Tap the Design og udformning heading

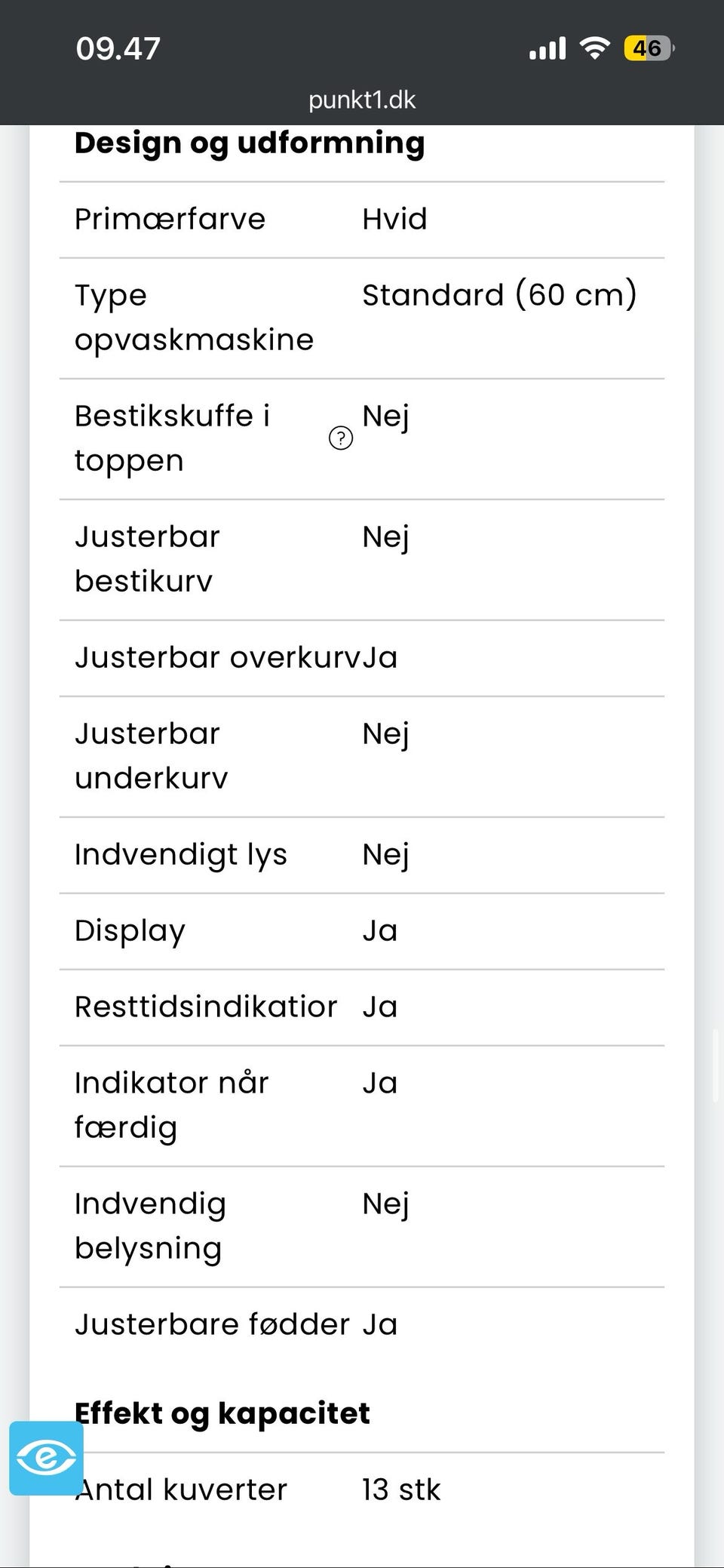click(x=250, y=143)
